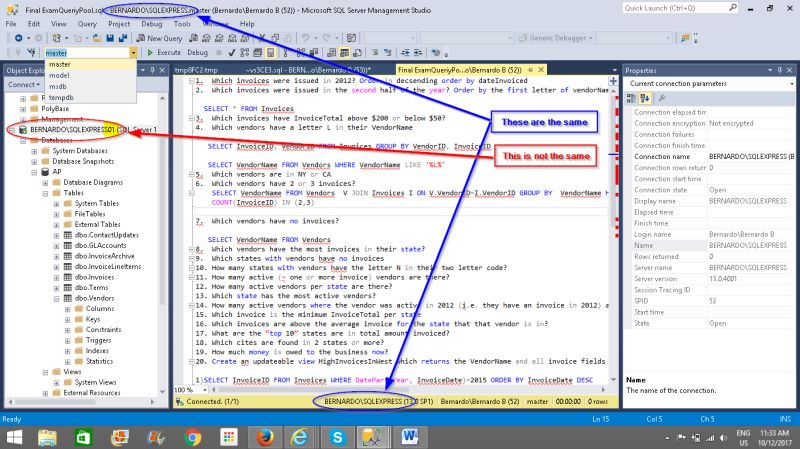Click Object Explorer vertical scrollbar
The height and width of the screenshot is (449, 800).
point(163,245)
